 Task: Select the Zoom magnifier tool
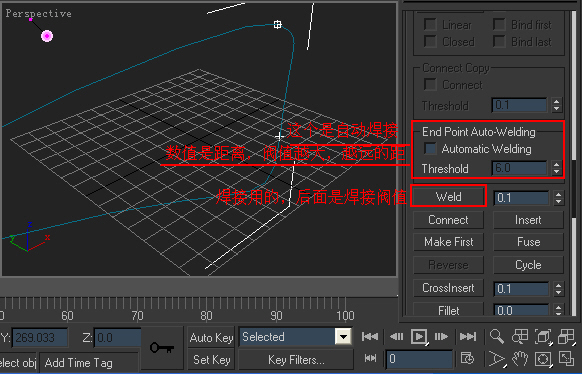[x=496, y=337]
